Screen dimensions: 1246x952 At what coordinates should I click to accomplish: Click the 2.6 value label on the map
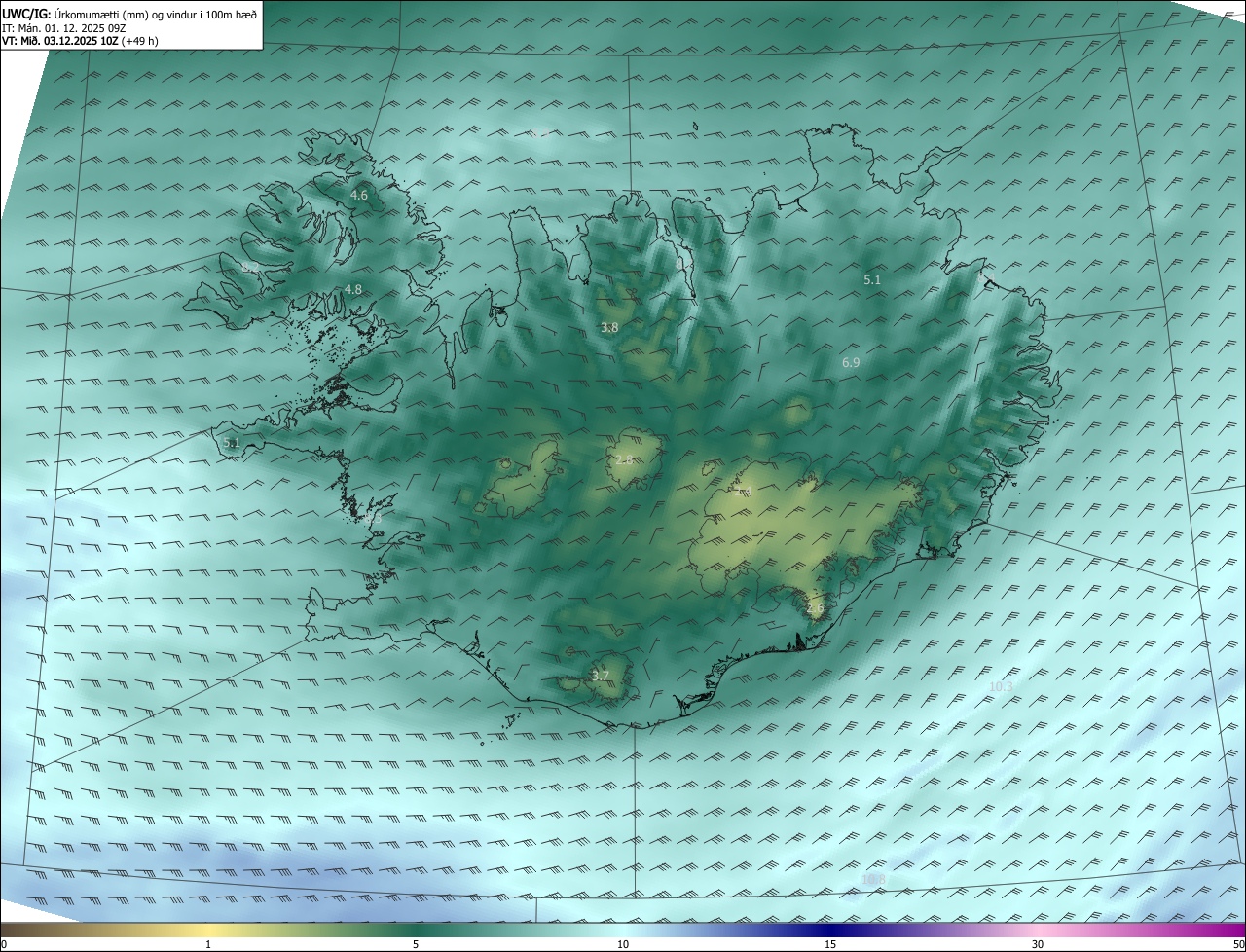815,608
